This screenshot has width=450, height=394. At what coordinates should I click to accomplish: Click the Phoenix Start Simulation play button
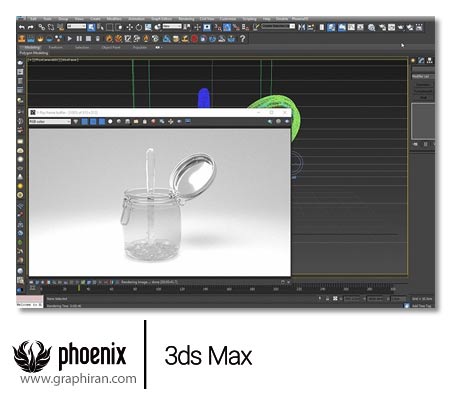pos(70,39)
